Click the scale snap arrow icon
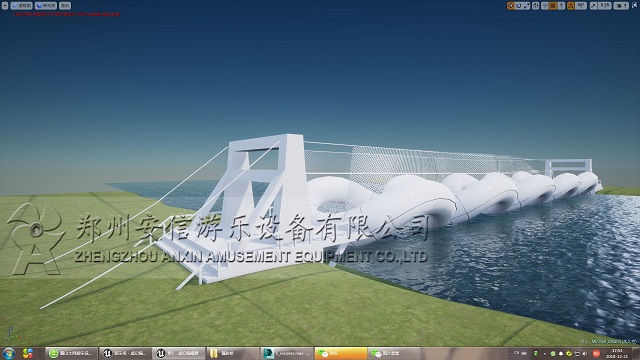640x360 pixels. click(x=593, y=6)
